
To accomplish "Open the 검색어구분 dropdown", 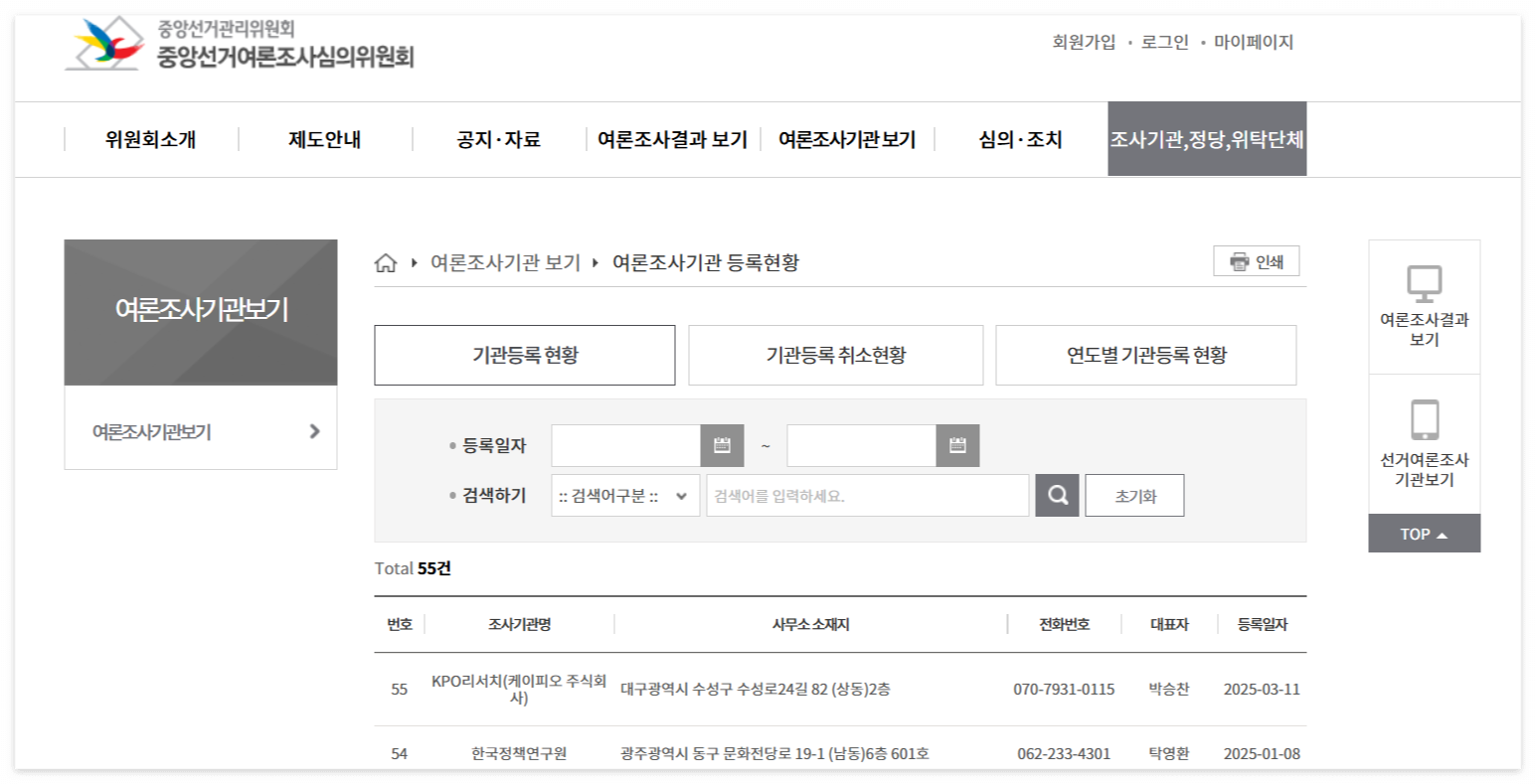I will (x=625, y=495).
